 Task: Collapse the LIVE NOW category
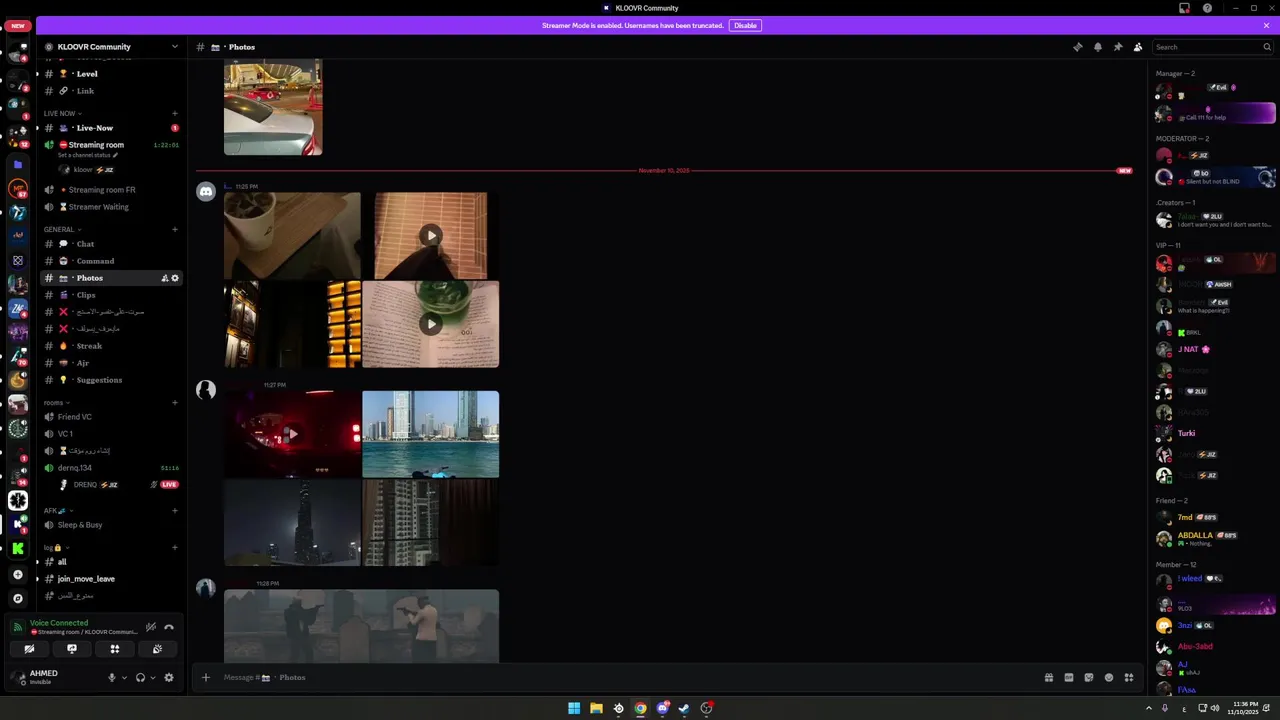tap(62, 113)
